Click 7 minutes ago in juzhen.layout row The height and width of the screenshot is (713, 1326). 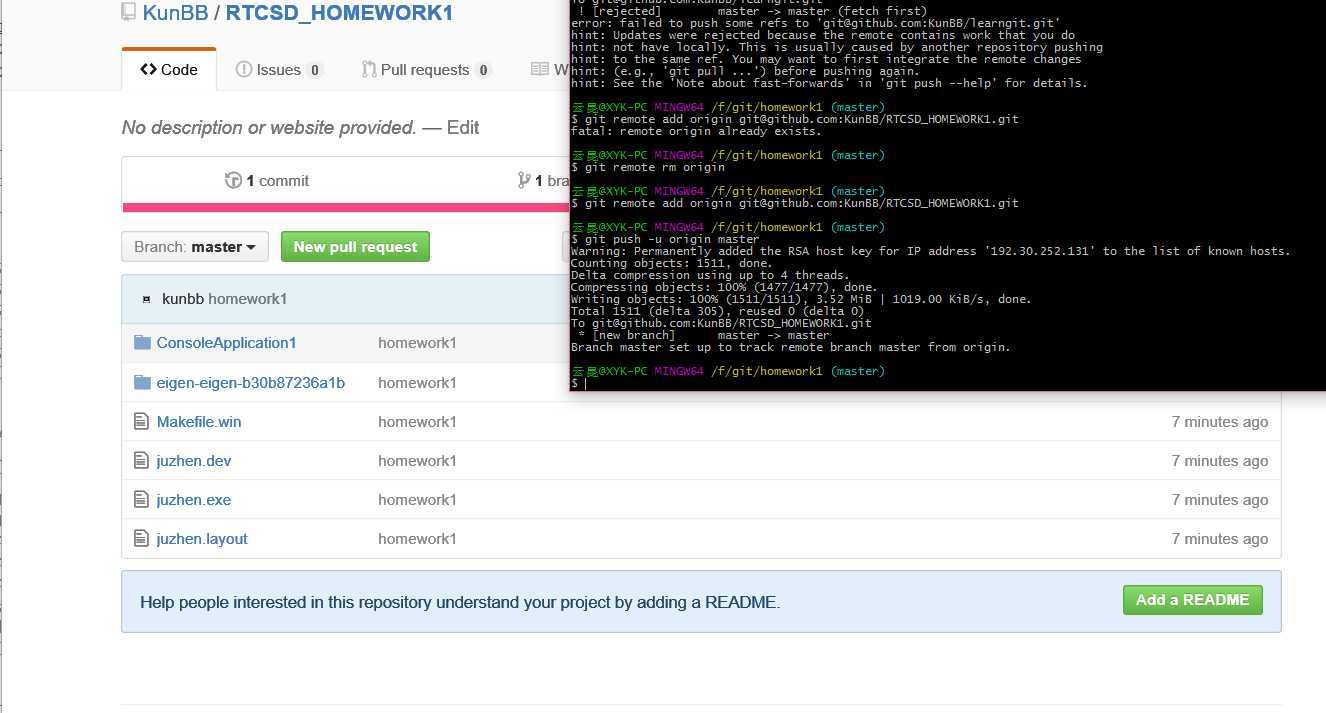1220,539
